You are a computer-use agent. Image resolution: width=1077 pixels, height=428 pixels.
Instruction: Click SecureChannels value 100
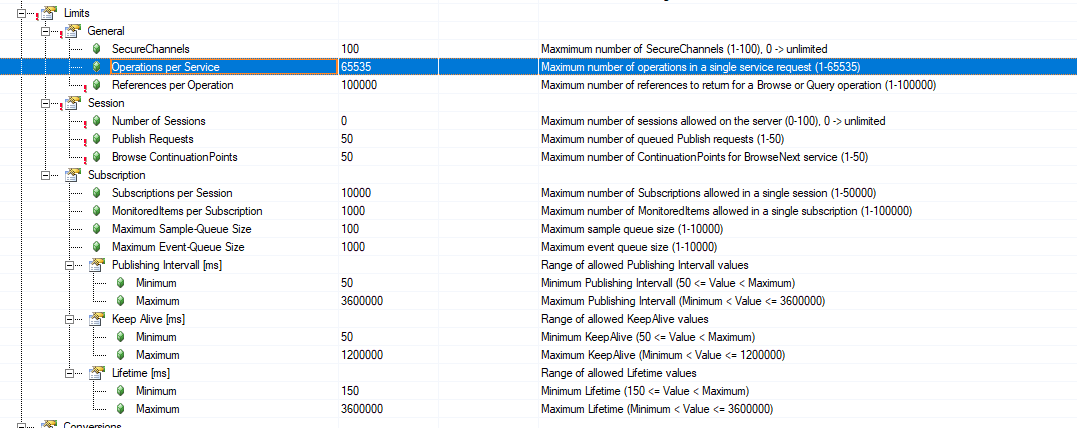click(350, 49)
